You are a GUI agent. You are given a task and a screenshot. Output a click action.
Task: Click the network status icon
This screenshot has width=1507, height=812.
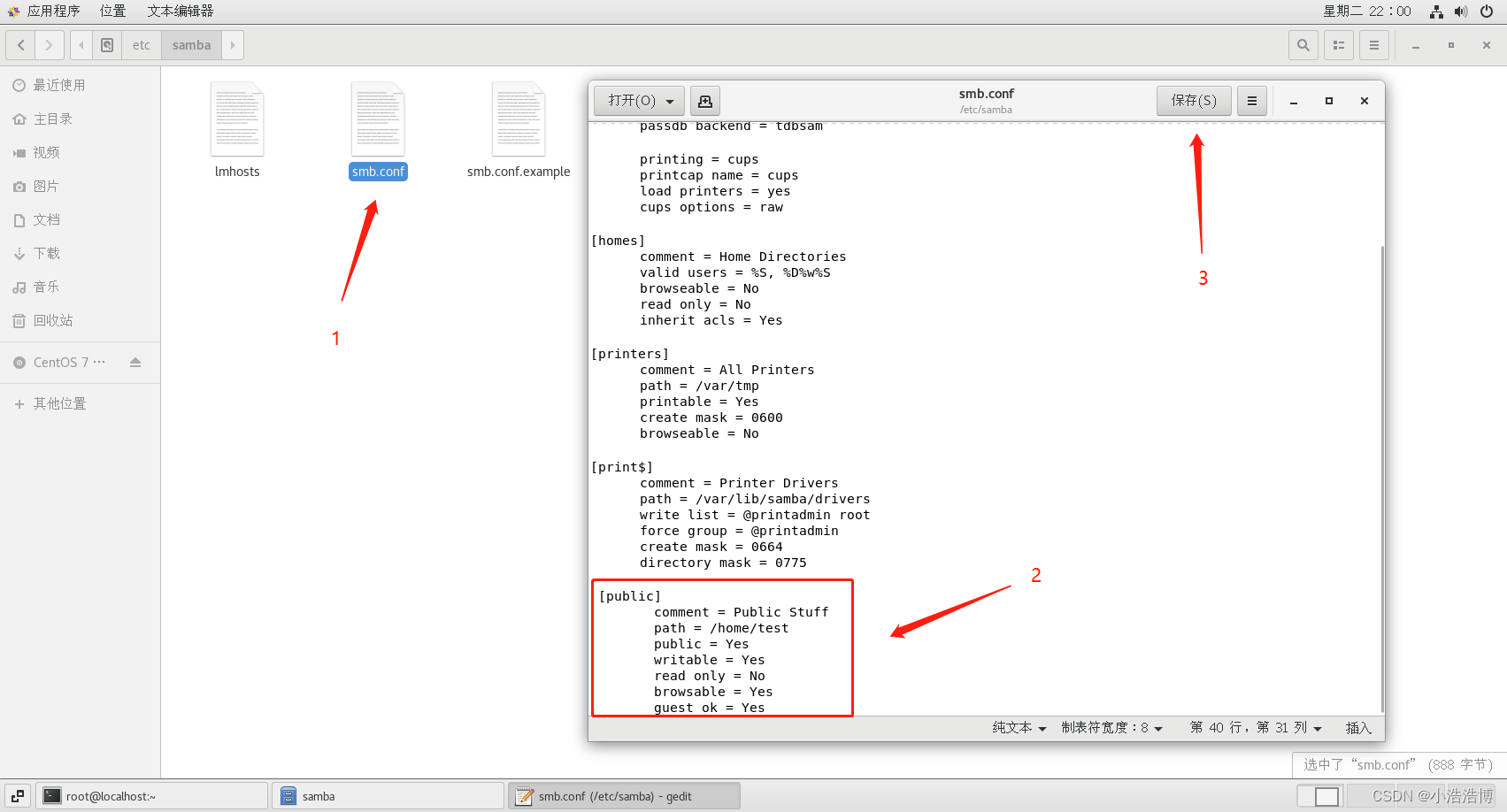1436,11
